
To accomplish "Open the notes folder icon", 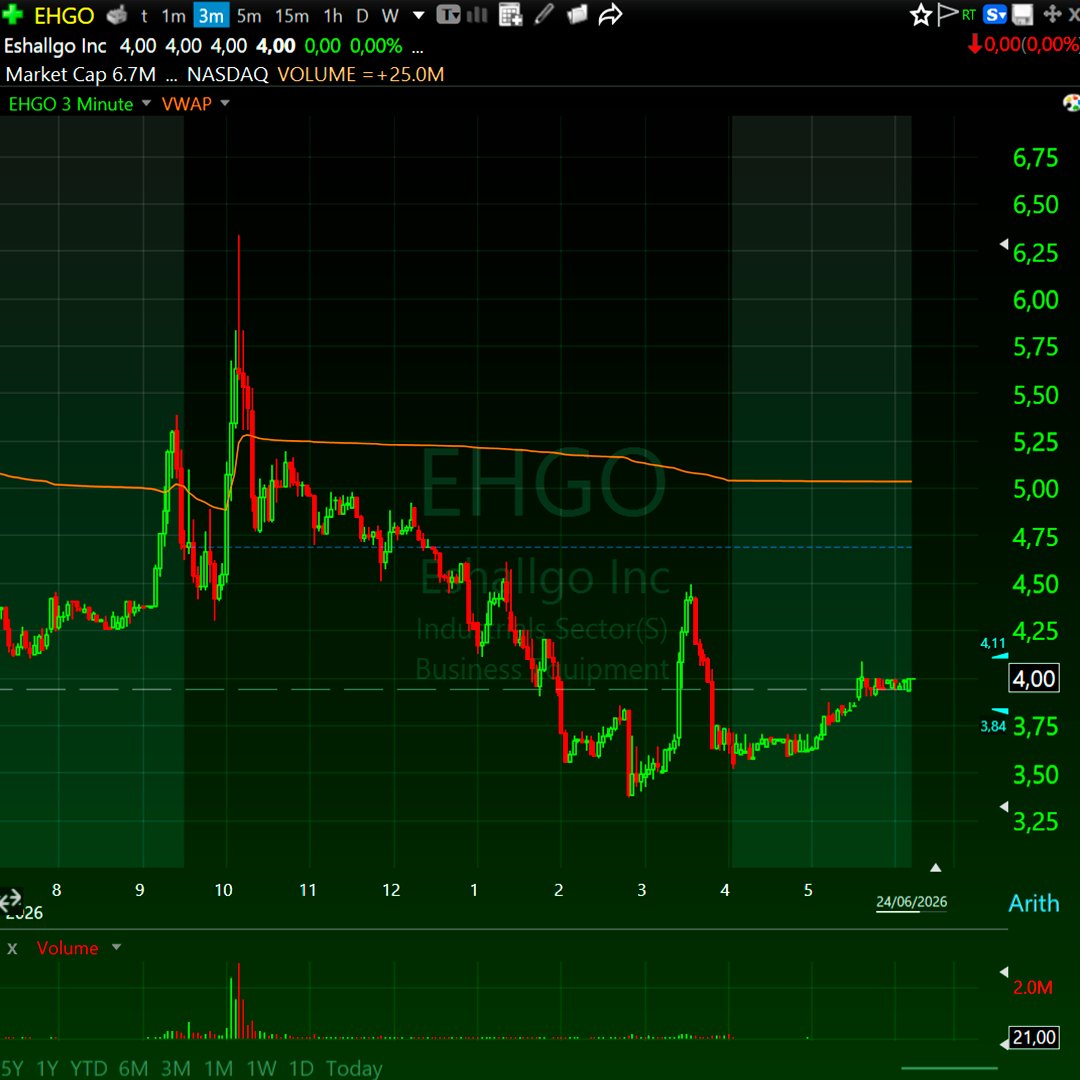I will (x=577, y=14).
